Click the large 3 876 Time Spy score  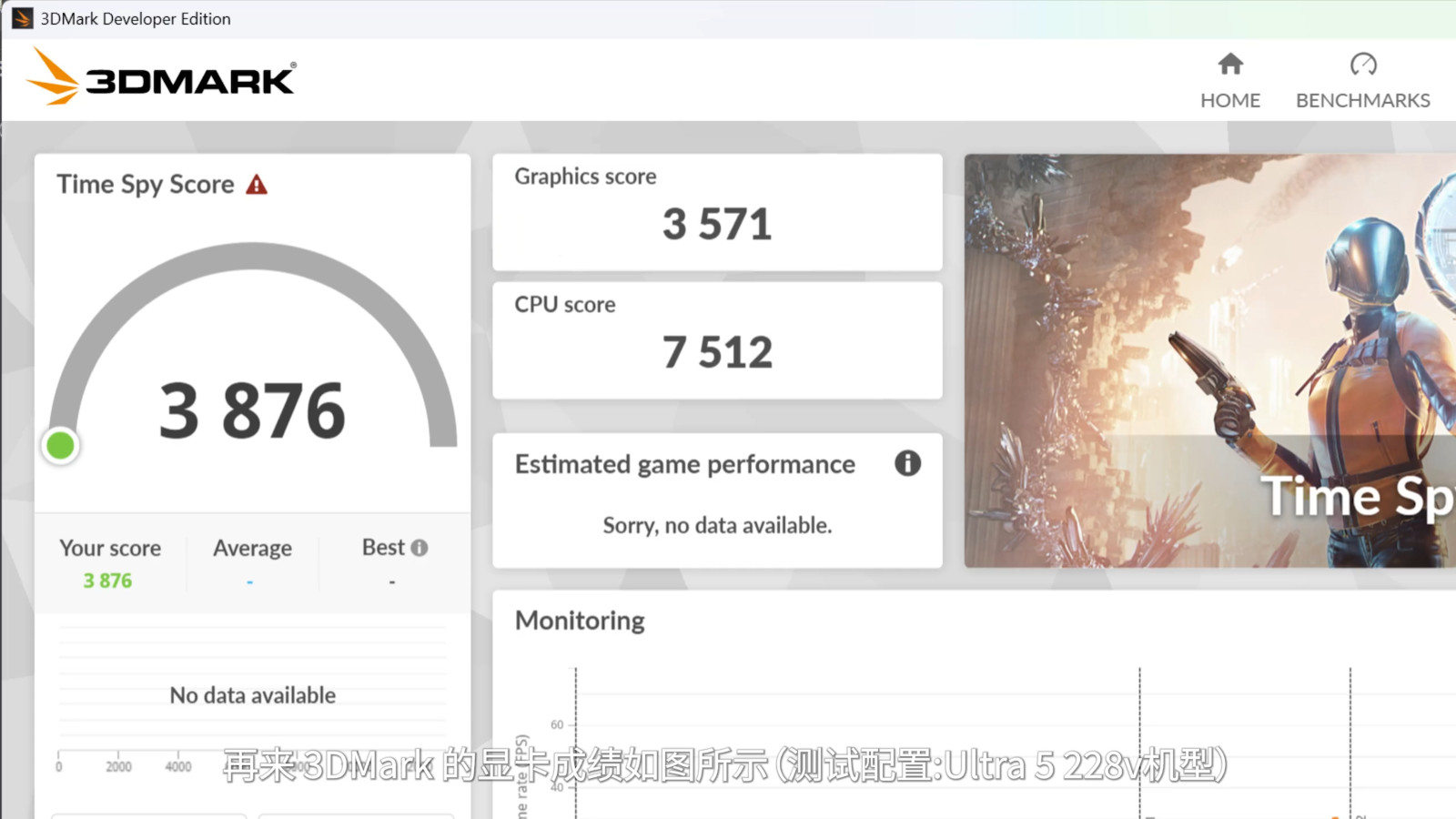pyautogui.click(x=252, y=410)
